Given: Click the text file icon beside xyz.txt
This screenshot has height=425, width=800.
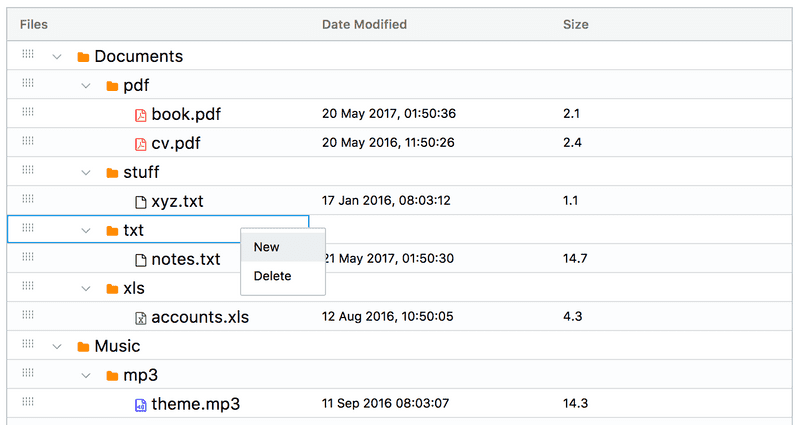Looking at the screenshot, I should [x=140, y=203].
